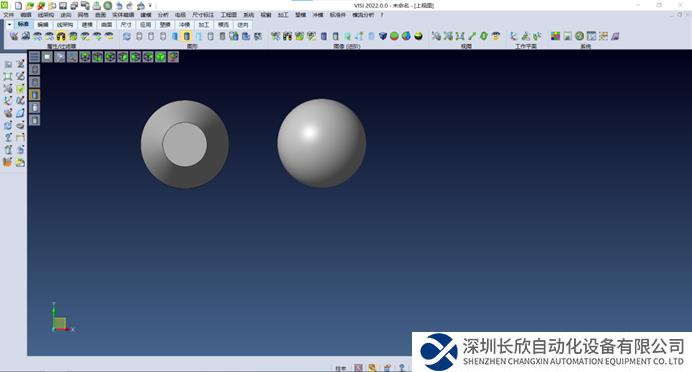This screenshot has width=692, height=372.
Task: Click the green sphere render icon
Action: [x=394, y=36]
